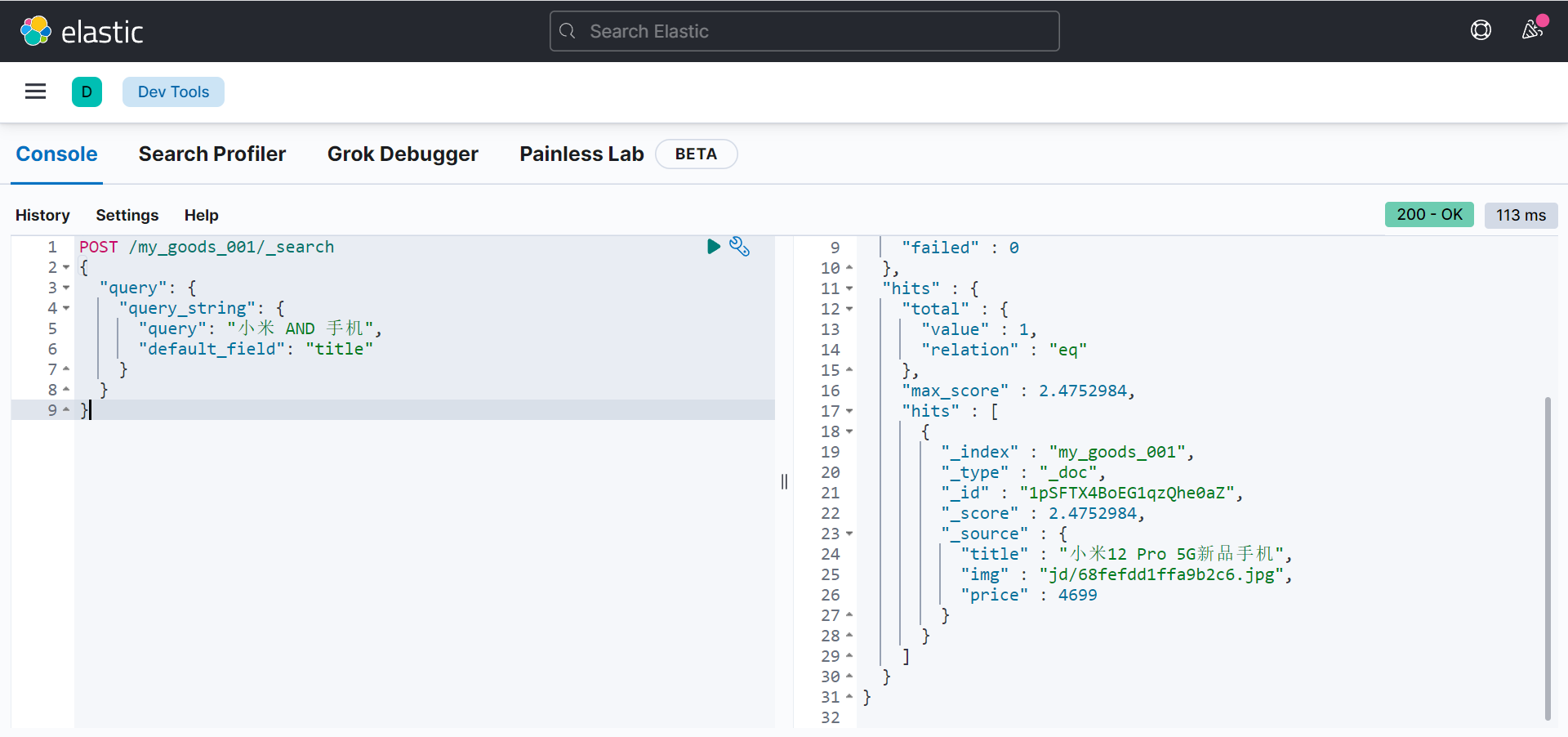Open console Help
Viewport: 1568px width, 737px height.
(201, 215)
